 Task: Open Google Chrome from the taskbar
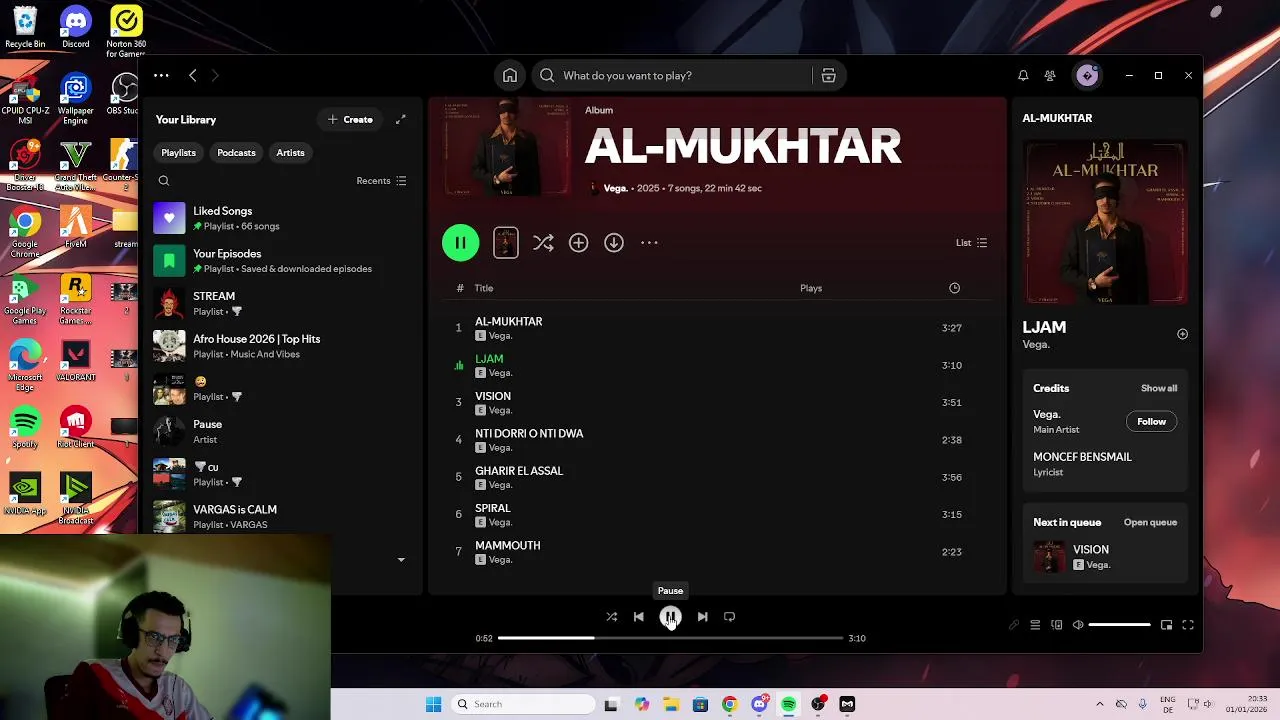coord(729,704)
